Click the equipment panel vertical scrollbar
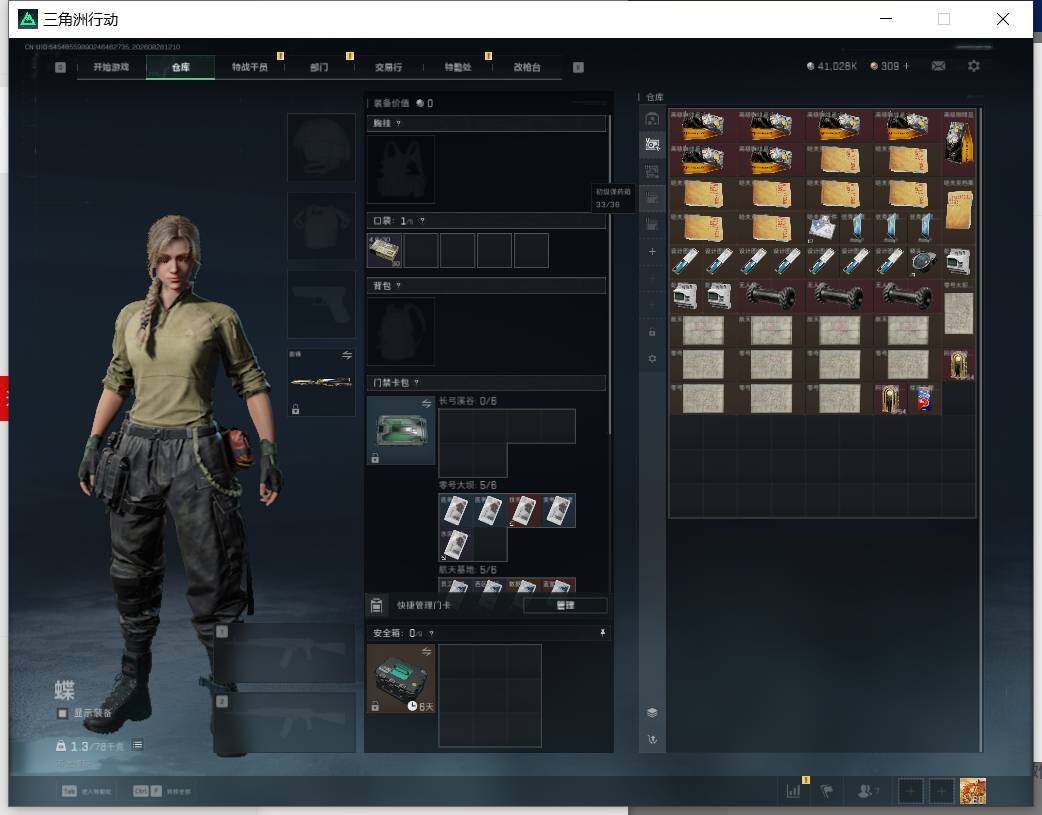The width and height of the screenshot is (1042, 815). pos(609,276)
